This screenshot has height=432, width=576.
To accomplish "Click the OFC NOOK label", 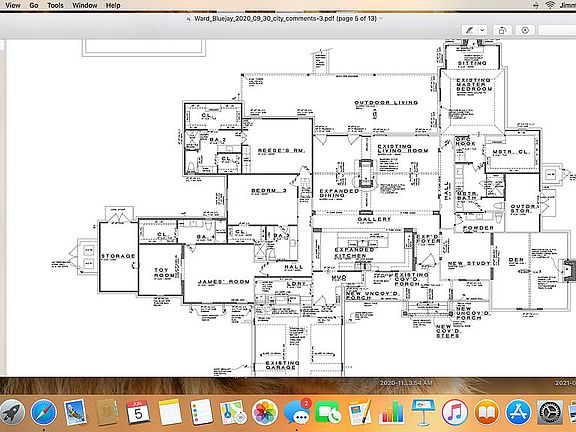I will tap(465, 141).
